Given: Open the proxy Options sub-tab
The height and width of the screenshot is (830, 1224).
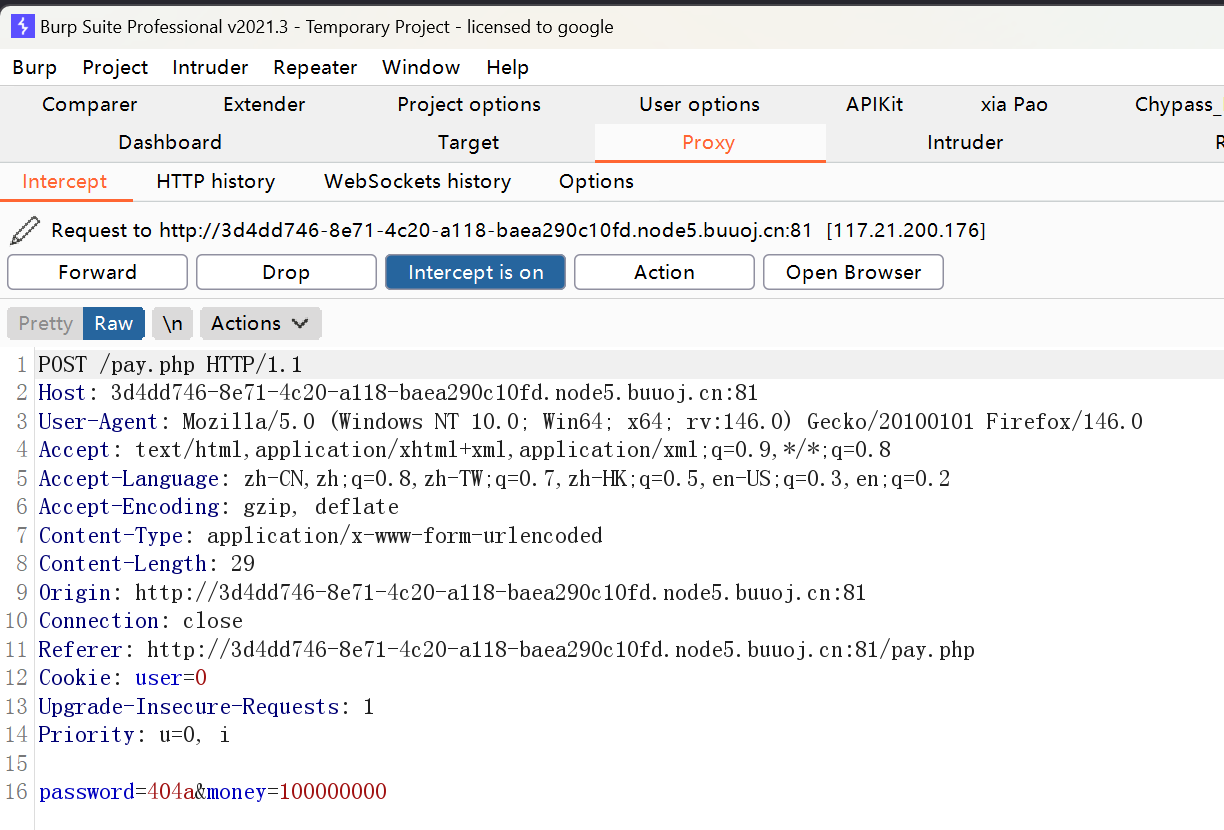Looking at the screenshot, I should [x=596, y=181].
